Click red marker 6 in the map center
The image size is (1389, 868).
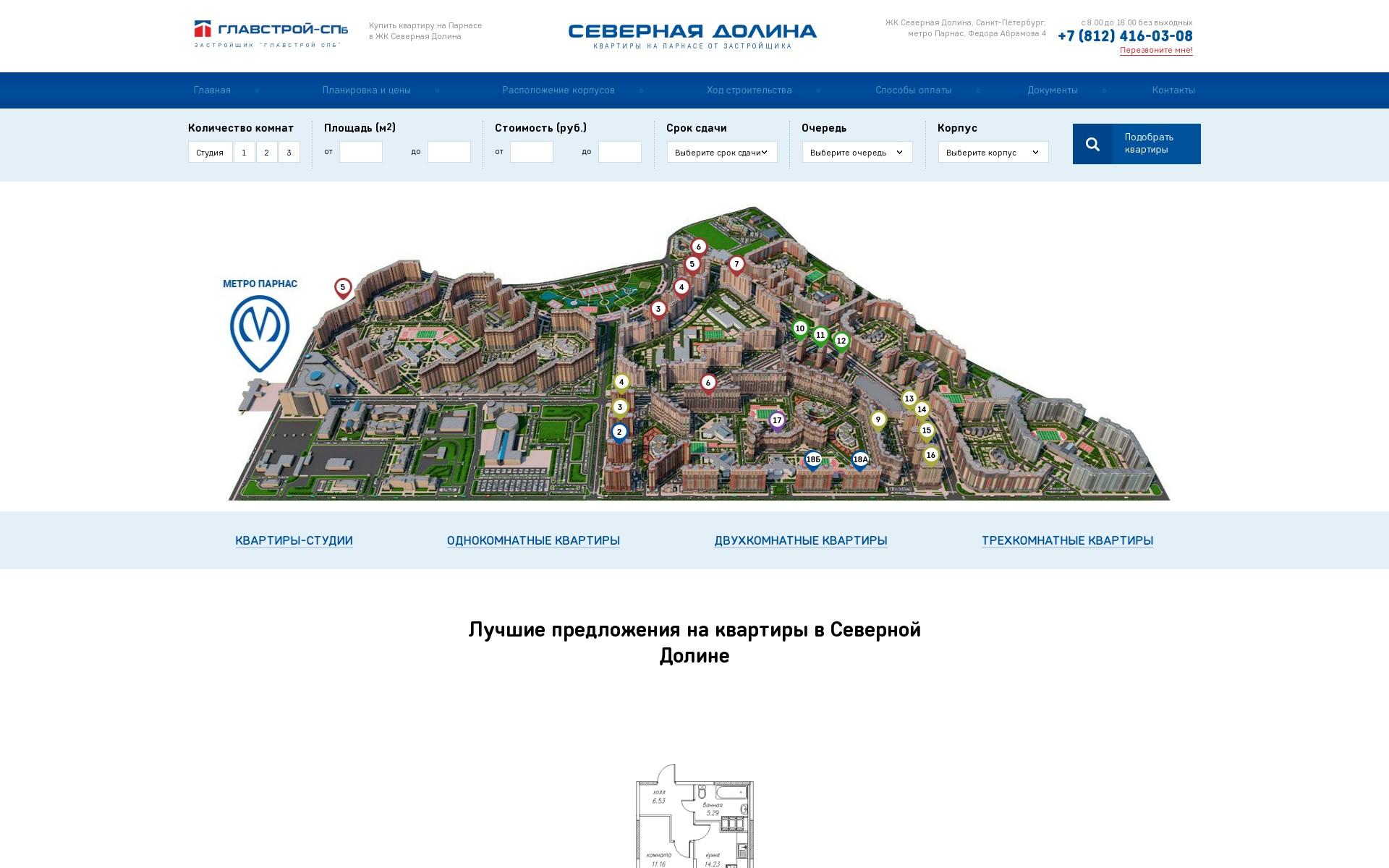click(708, 384)
